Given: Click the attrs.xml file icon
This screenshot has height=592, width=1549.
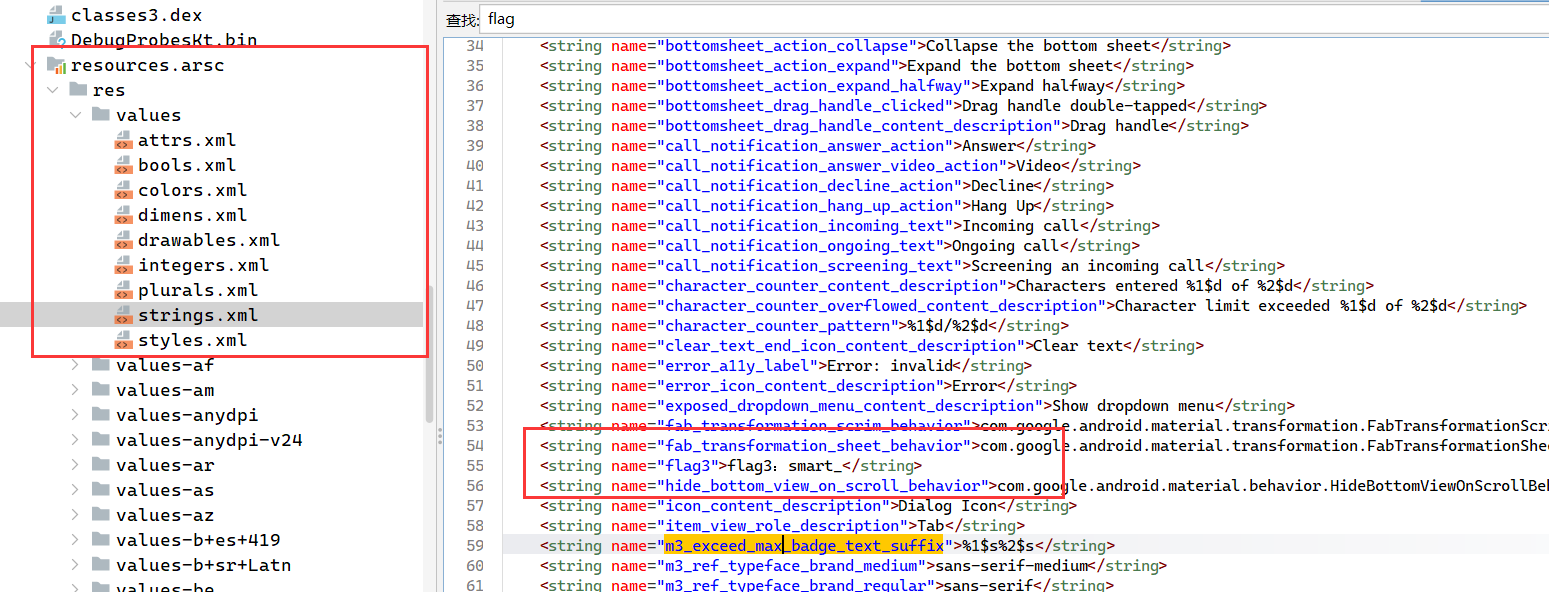Looking at the screenshot, I should [123, 140].
